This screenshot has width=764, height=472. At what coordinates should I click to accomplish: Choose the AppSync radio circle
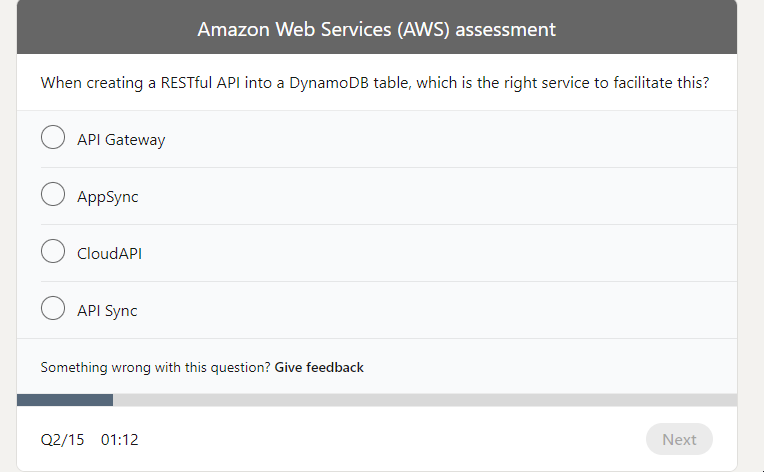coord(53,196)
